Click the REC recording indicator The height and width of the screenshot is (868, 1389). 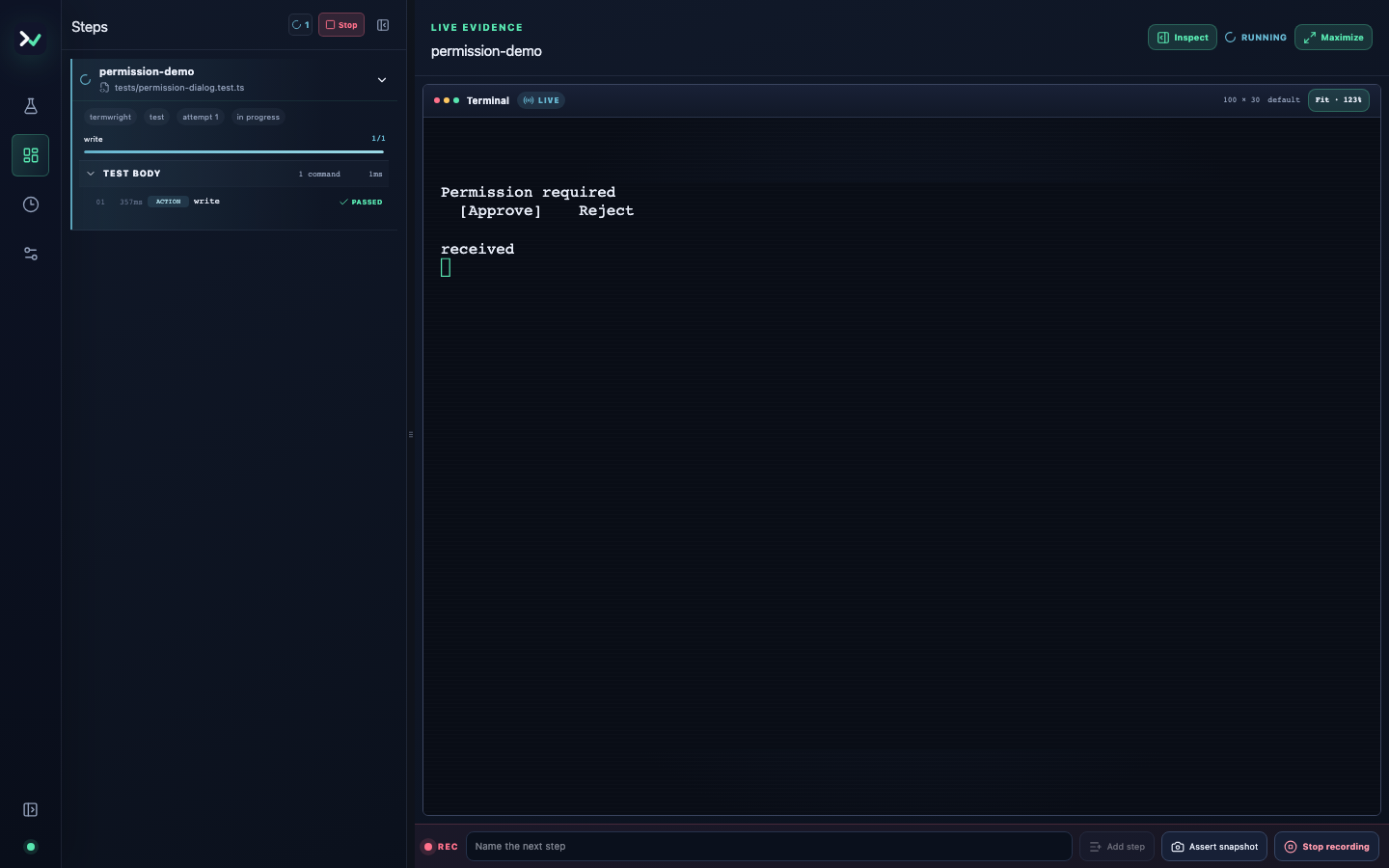(x=441, y=847)
